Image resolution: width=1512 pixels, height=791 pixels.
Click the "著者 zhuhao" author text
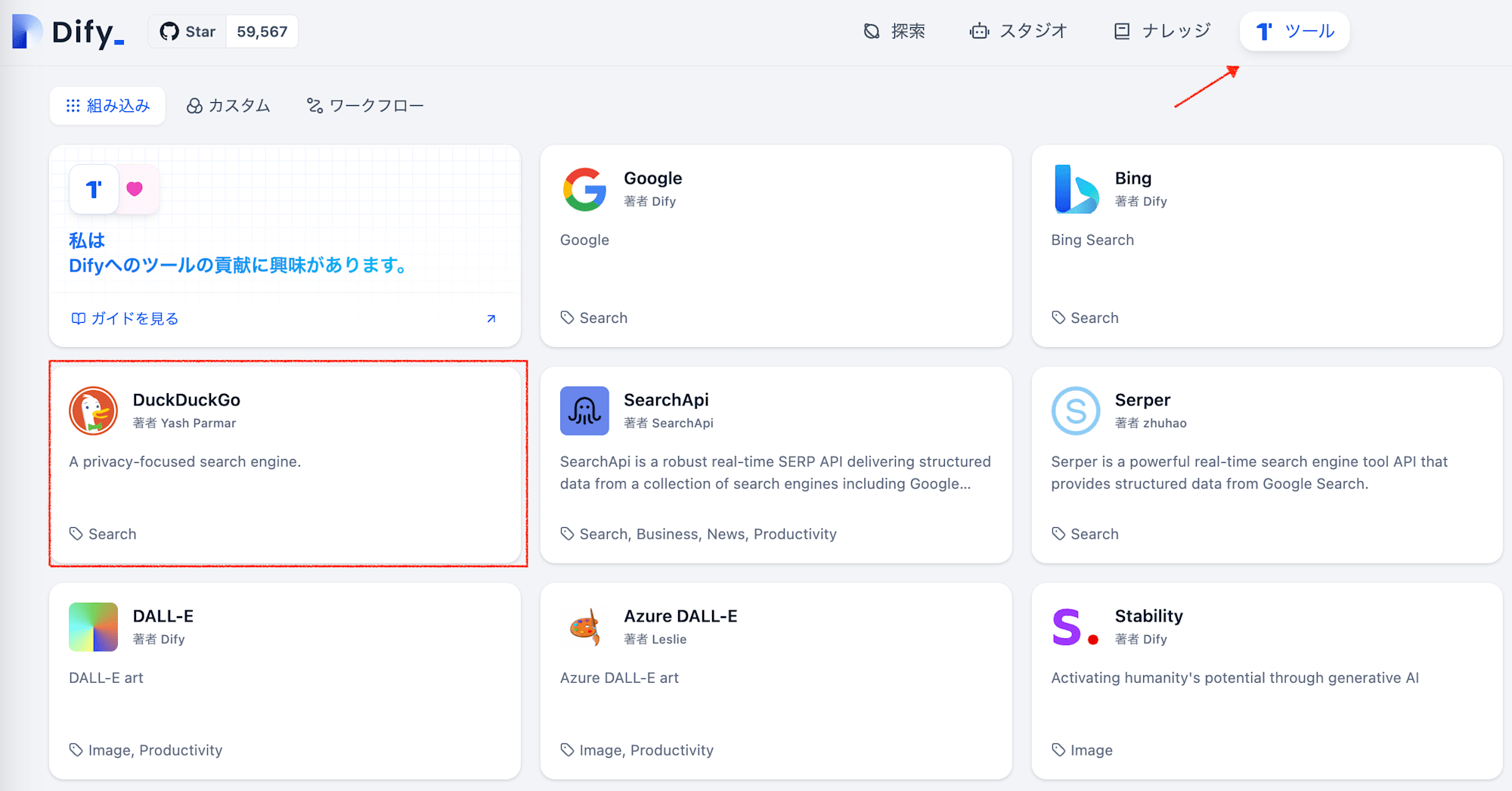(1151, 423)
